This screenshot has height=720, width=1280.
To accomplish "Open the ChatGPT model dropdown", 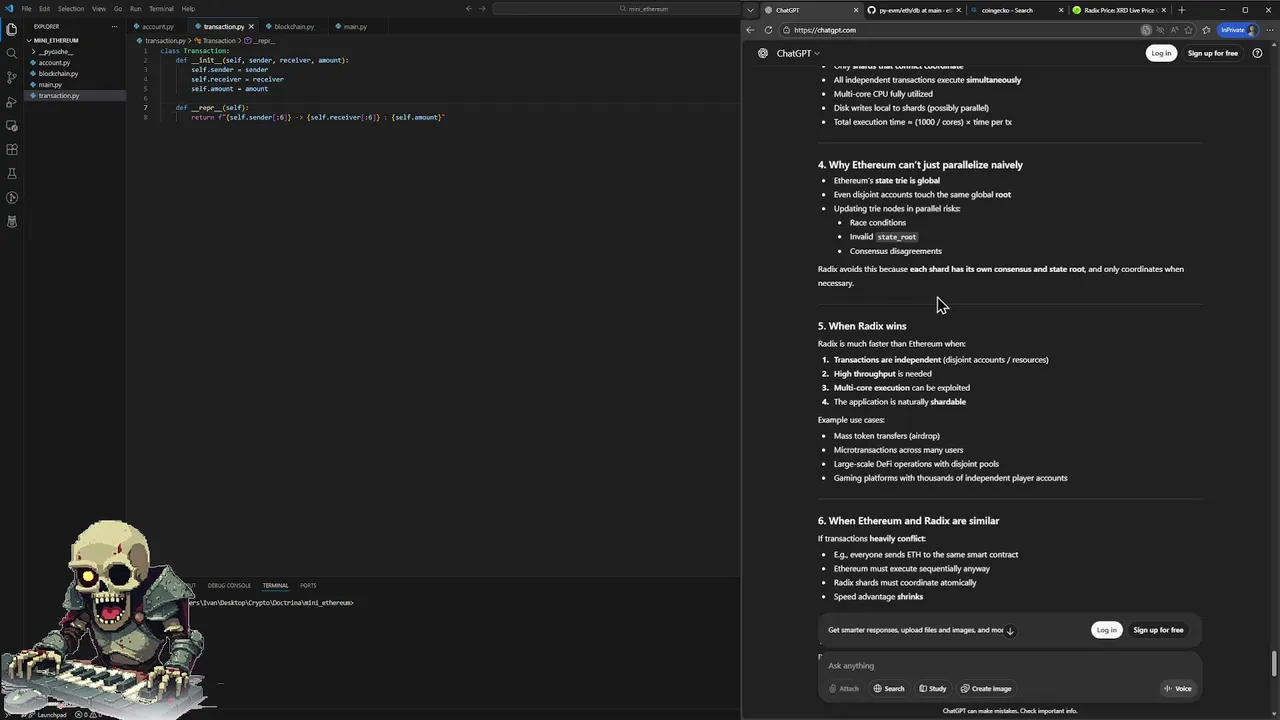I will [798, 53].
